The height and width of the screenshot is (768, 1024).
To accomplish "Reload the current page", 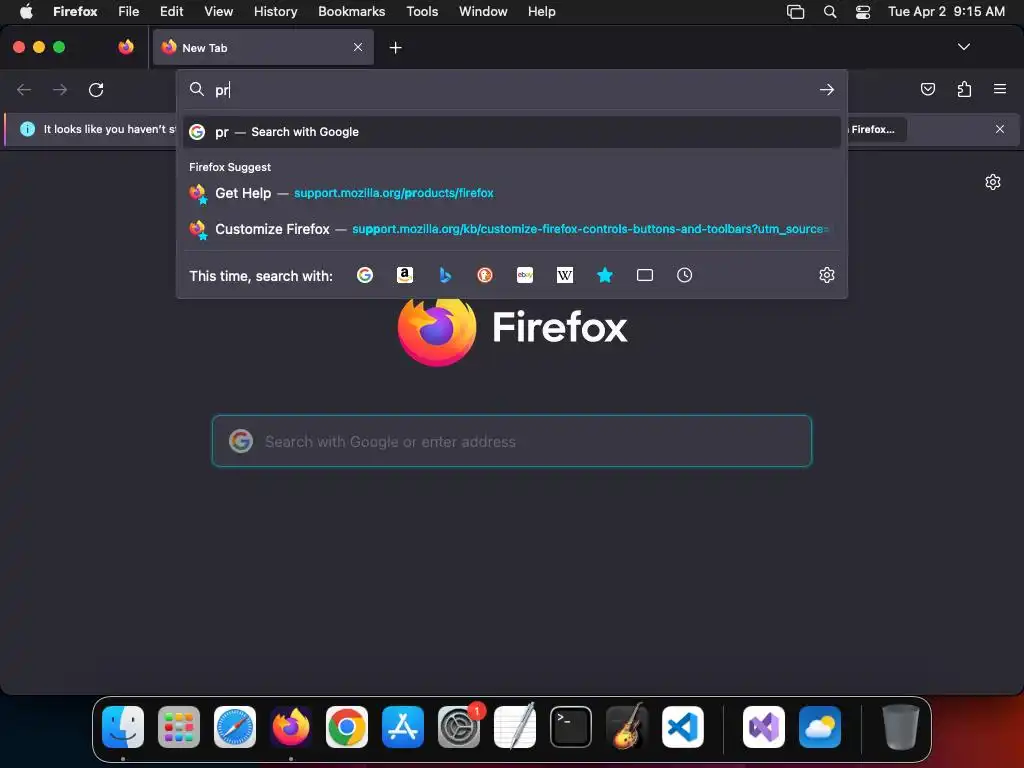I will click(96, 89).
